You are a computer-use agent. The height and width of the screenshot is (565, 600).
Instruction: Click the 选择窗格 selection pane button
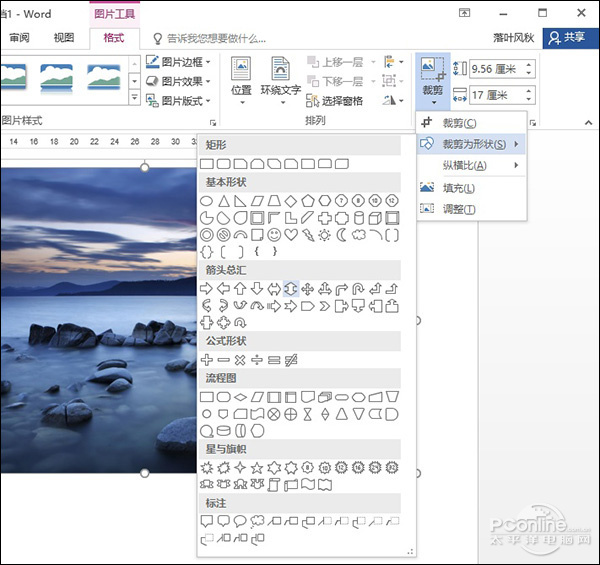point(334,101)
